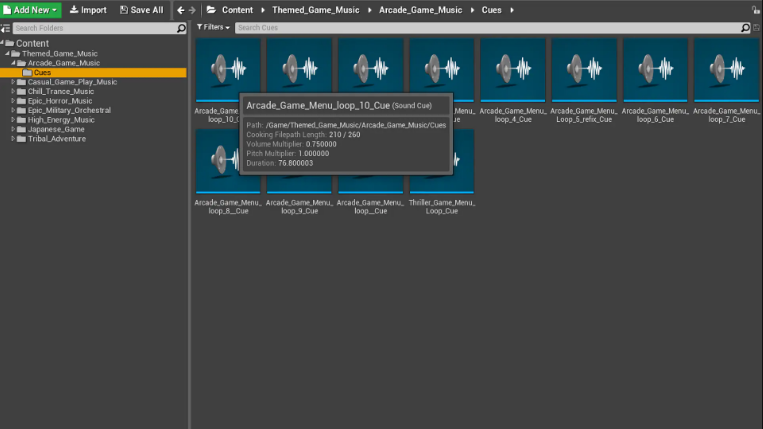Click the Thriller_Game_Menu_Loop_Cue label
Viewport: 763px width, 429px height.
tap(442, 207)
